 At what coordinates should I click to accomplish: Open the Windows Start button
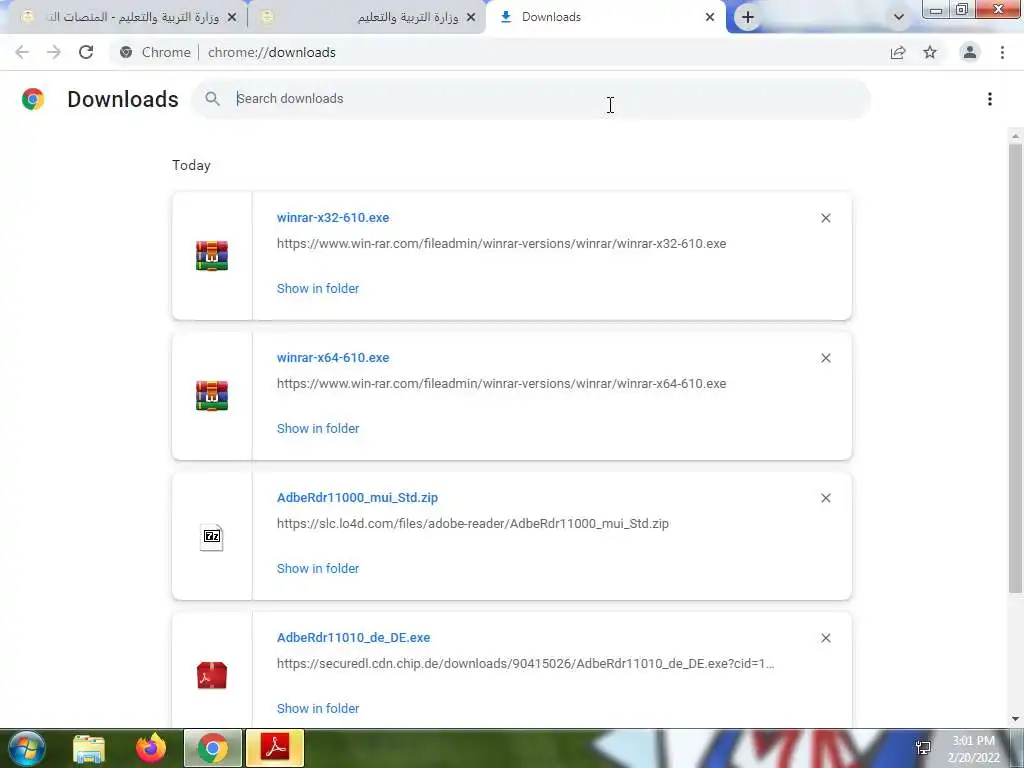(26, 748)
